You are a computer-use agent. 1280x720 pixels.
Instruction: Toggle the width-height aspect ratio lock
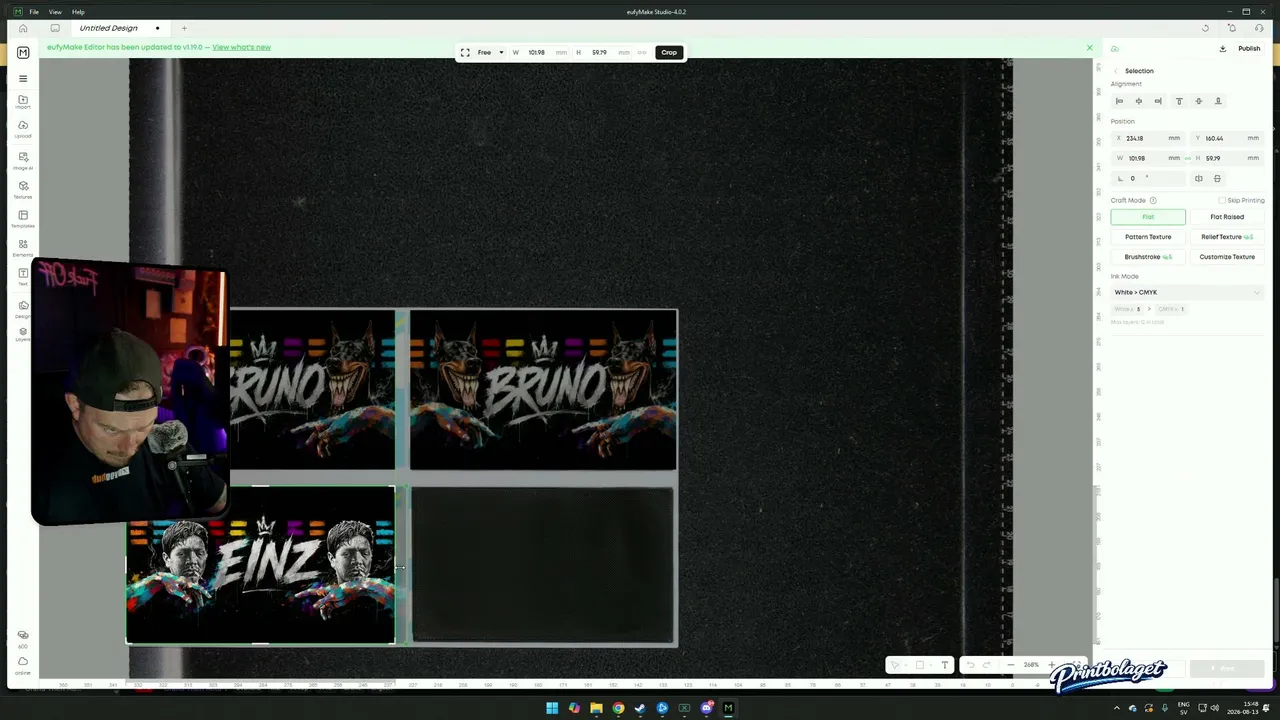coord(1187,158)
